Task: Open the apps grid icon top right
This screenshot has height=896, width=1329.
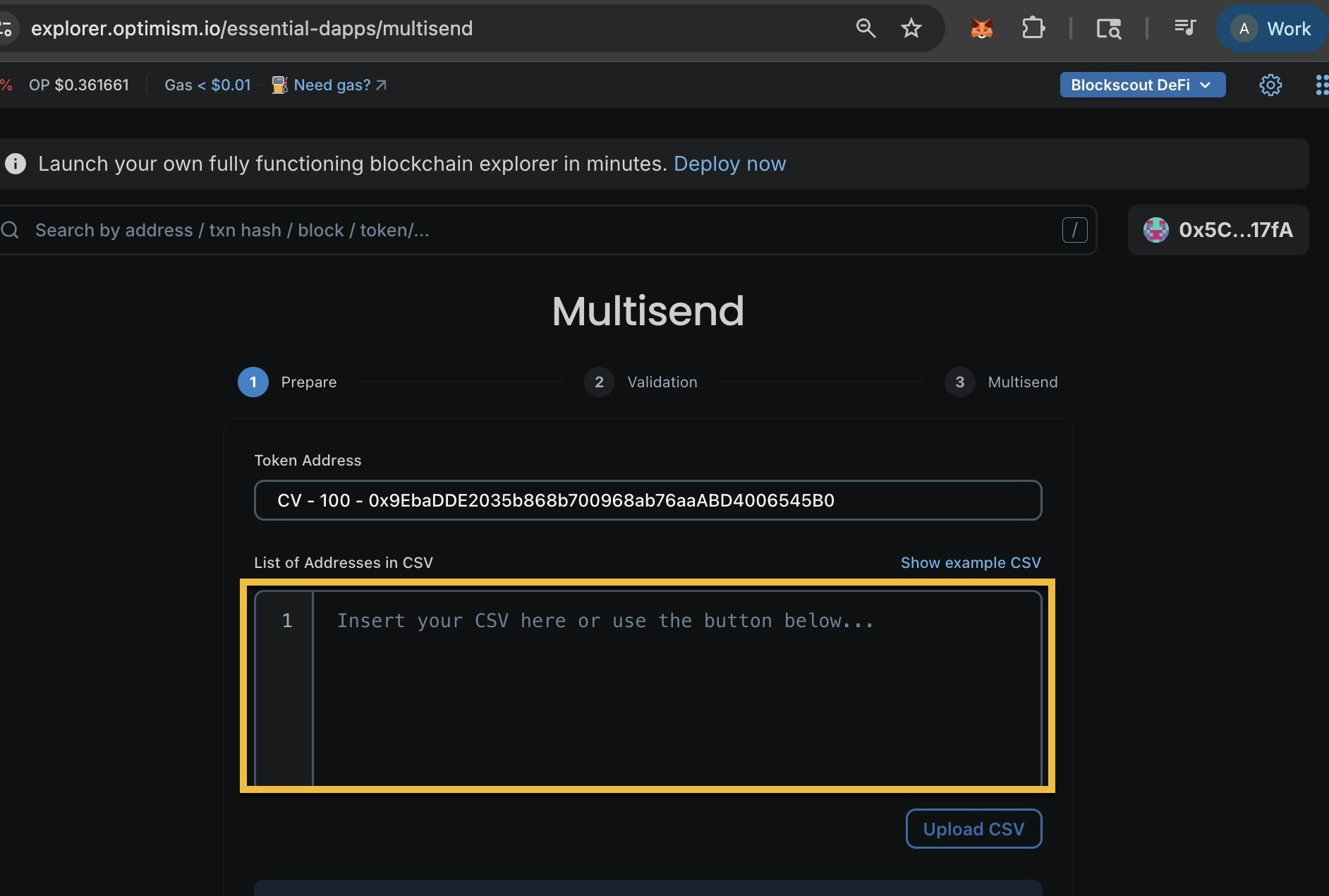Action: coord(1322,85)
